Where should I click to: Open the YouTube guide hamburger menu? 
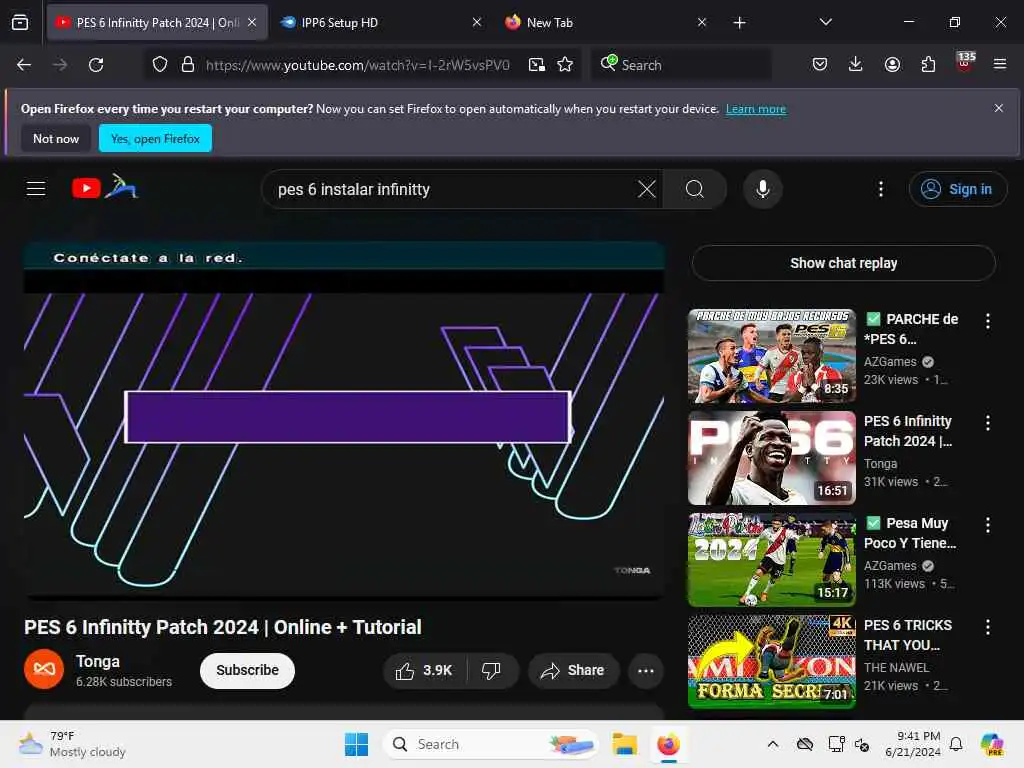36,189
